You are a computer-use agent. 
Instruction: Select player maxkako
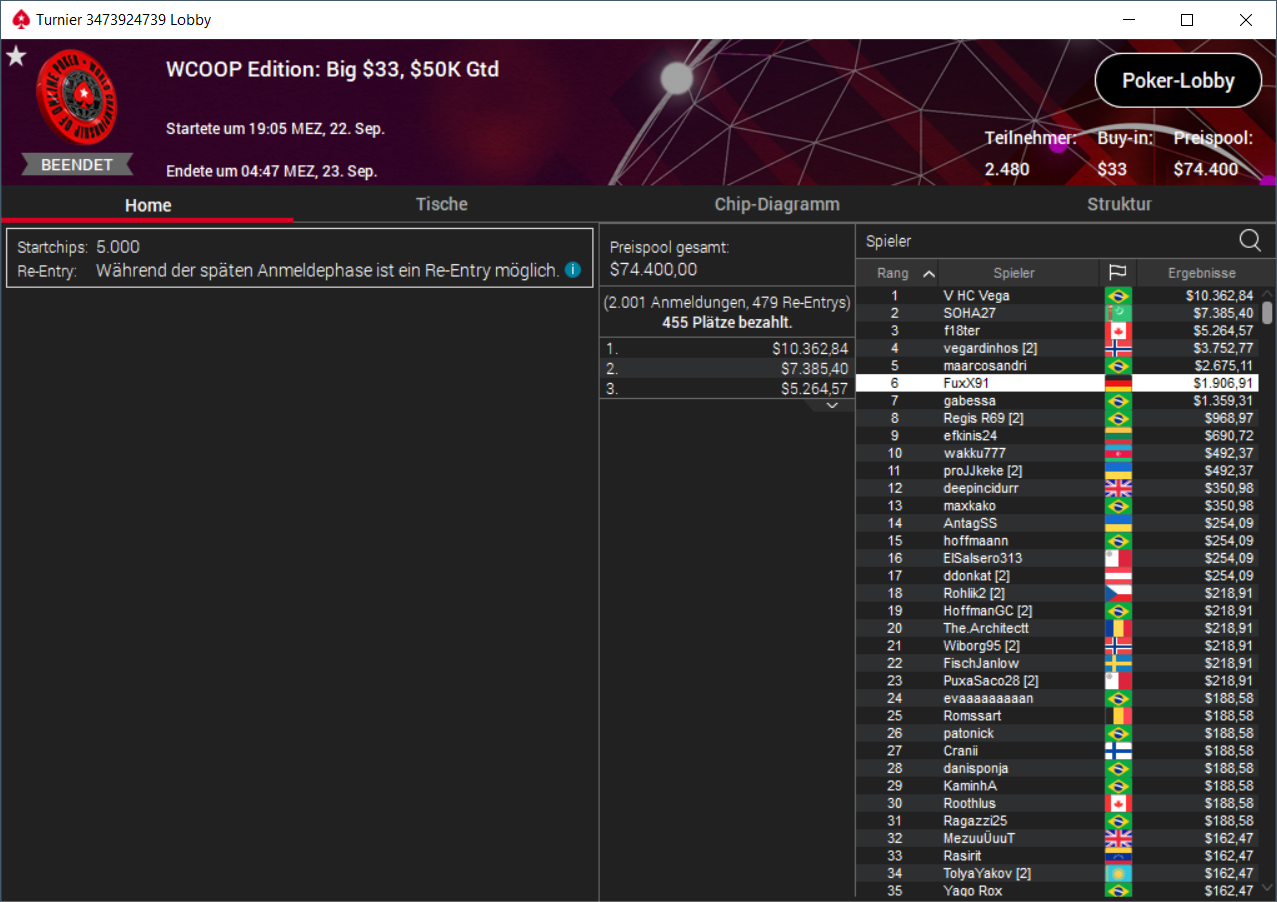[969, 506]
